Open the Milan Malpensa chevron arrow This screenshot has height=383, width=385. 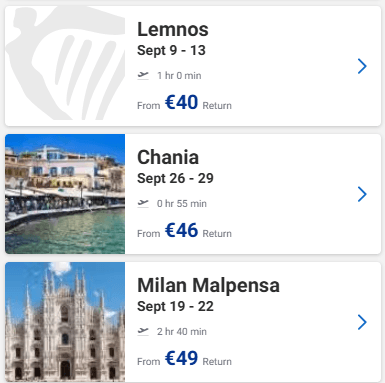point(362,322)
